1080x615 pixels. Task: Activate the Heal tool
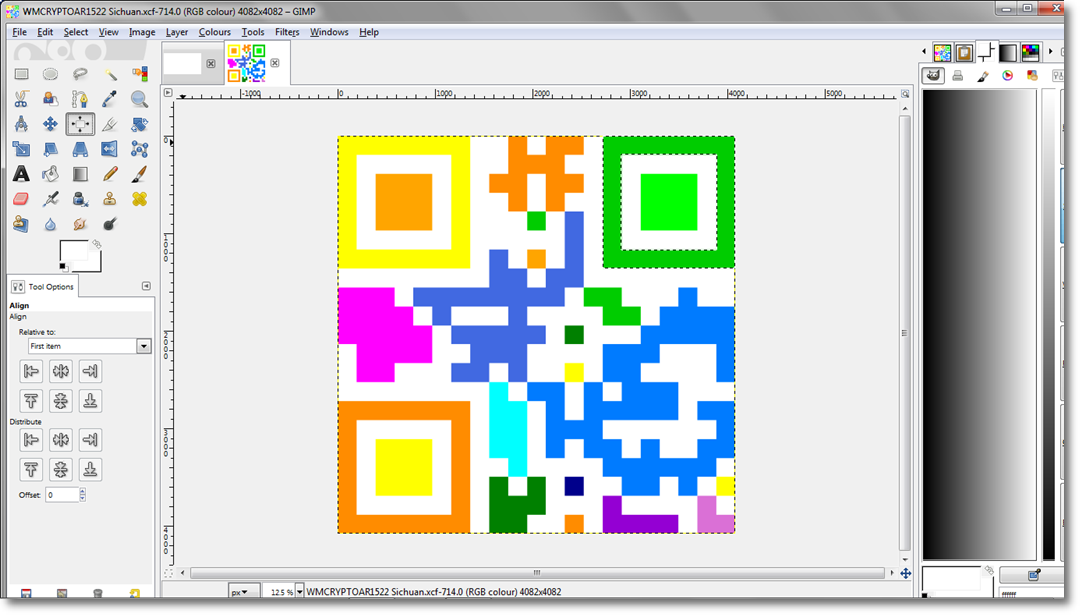139,199
